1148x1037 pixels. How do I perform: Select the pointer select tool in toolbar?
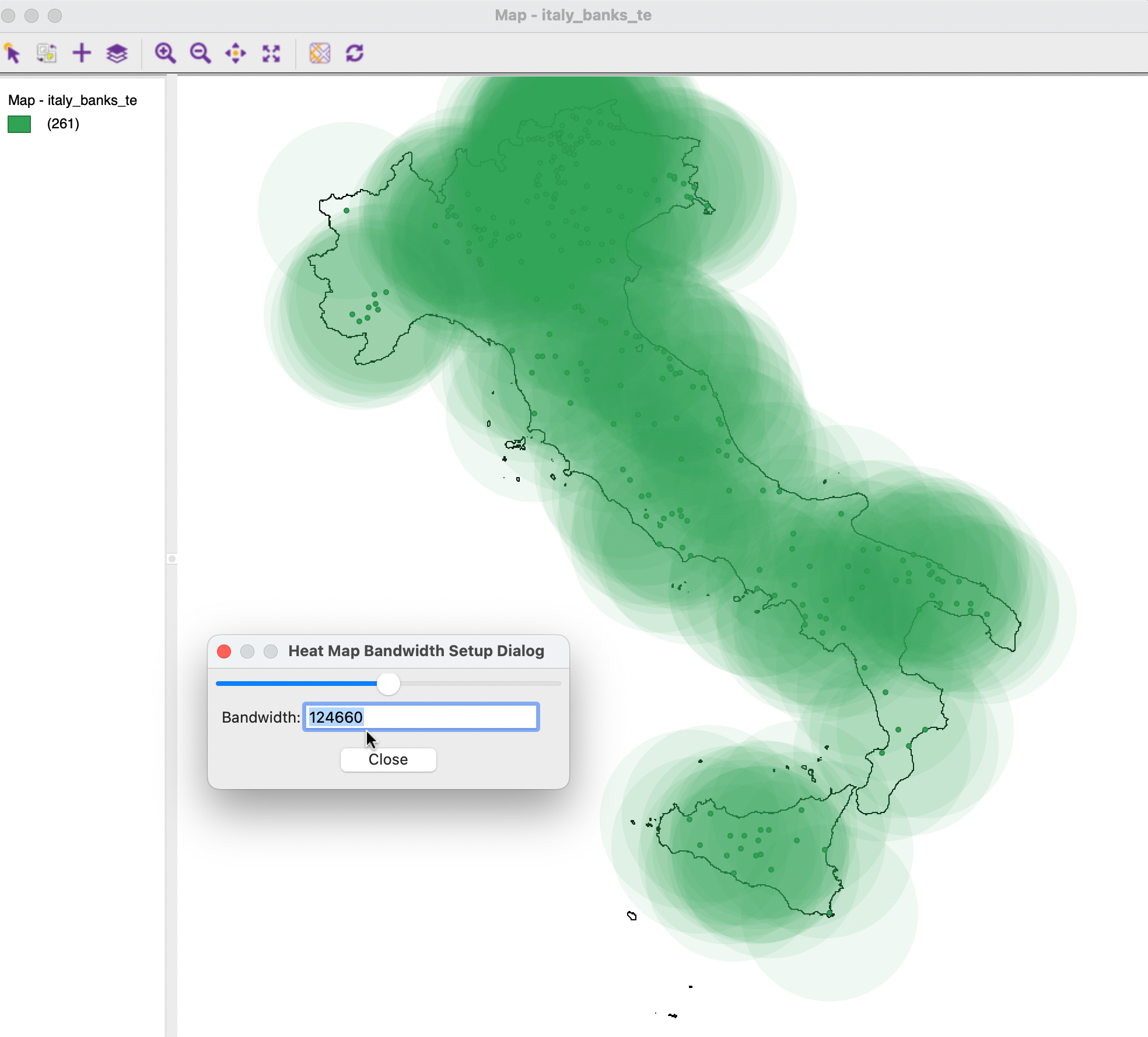(12, 53)
